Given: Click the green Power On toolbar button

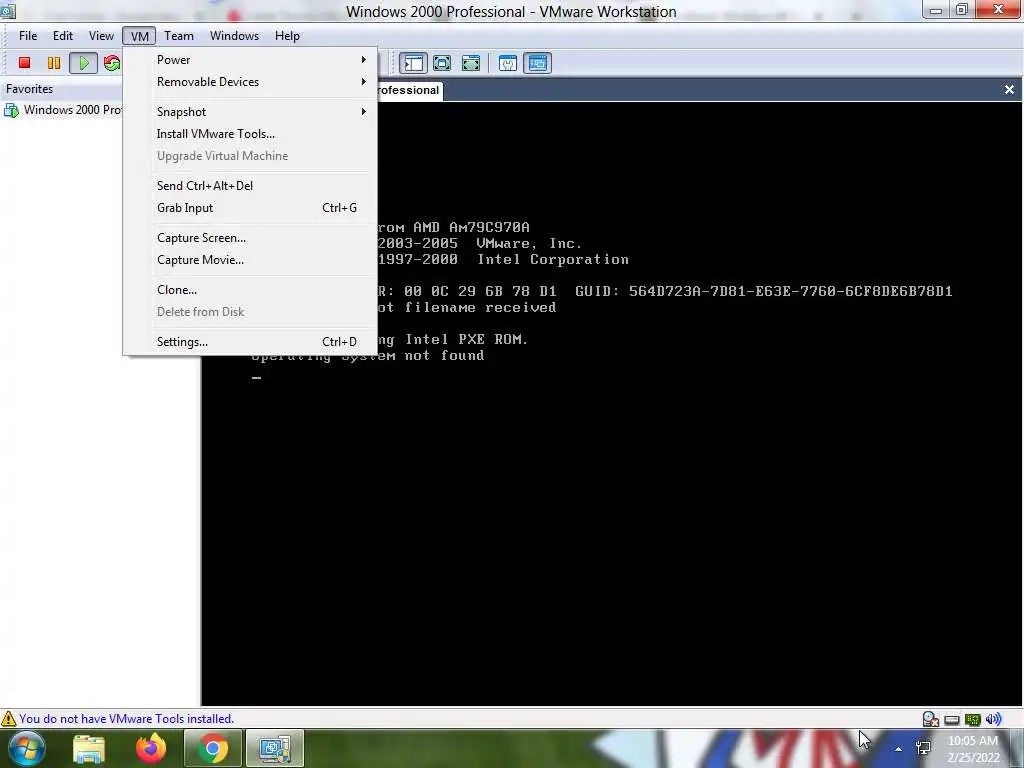Looking at the screenshot, I should click(84, 63).
